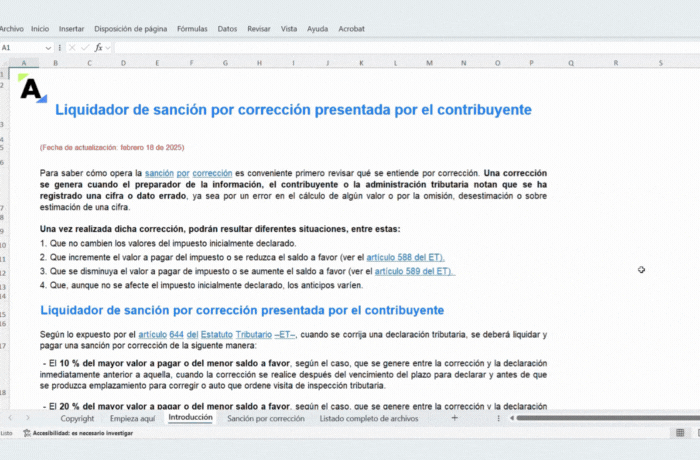Select row 17 header
700x460 pixels.
coord(4,346)
